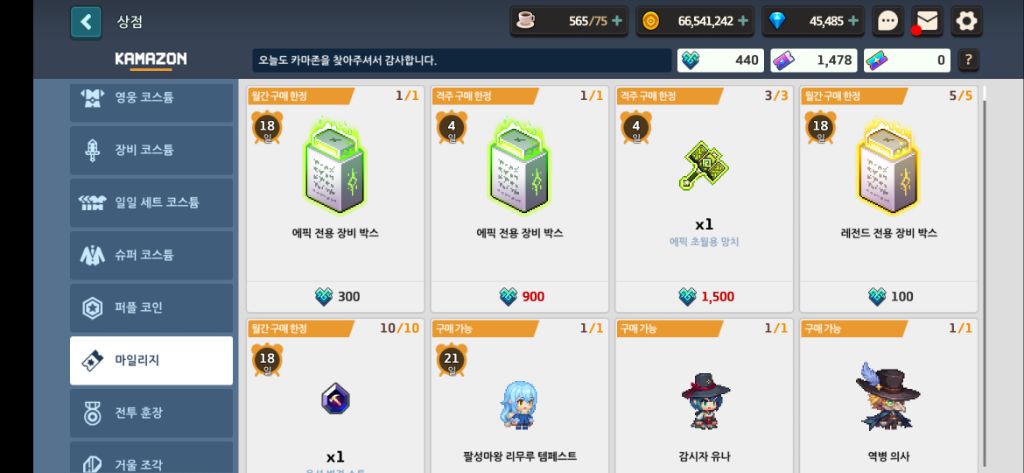
Task: Select 장비 코스튬 shop category
Action: point(152,150)
